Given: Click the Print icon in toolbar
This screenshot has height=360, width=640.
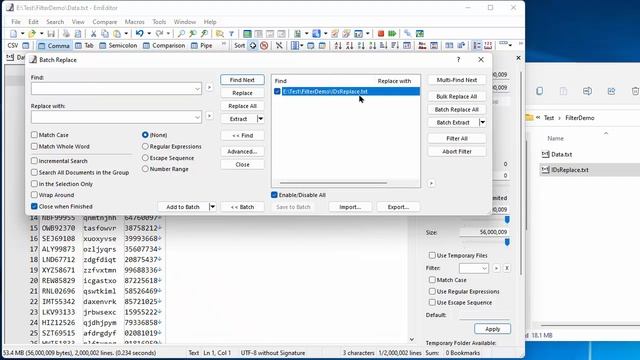Looking at the screenshot, I should pyautogui.click(x=66, y=33).
